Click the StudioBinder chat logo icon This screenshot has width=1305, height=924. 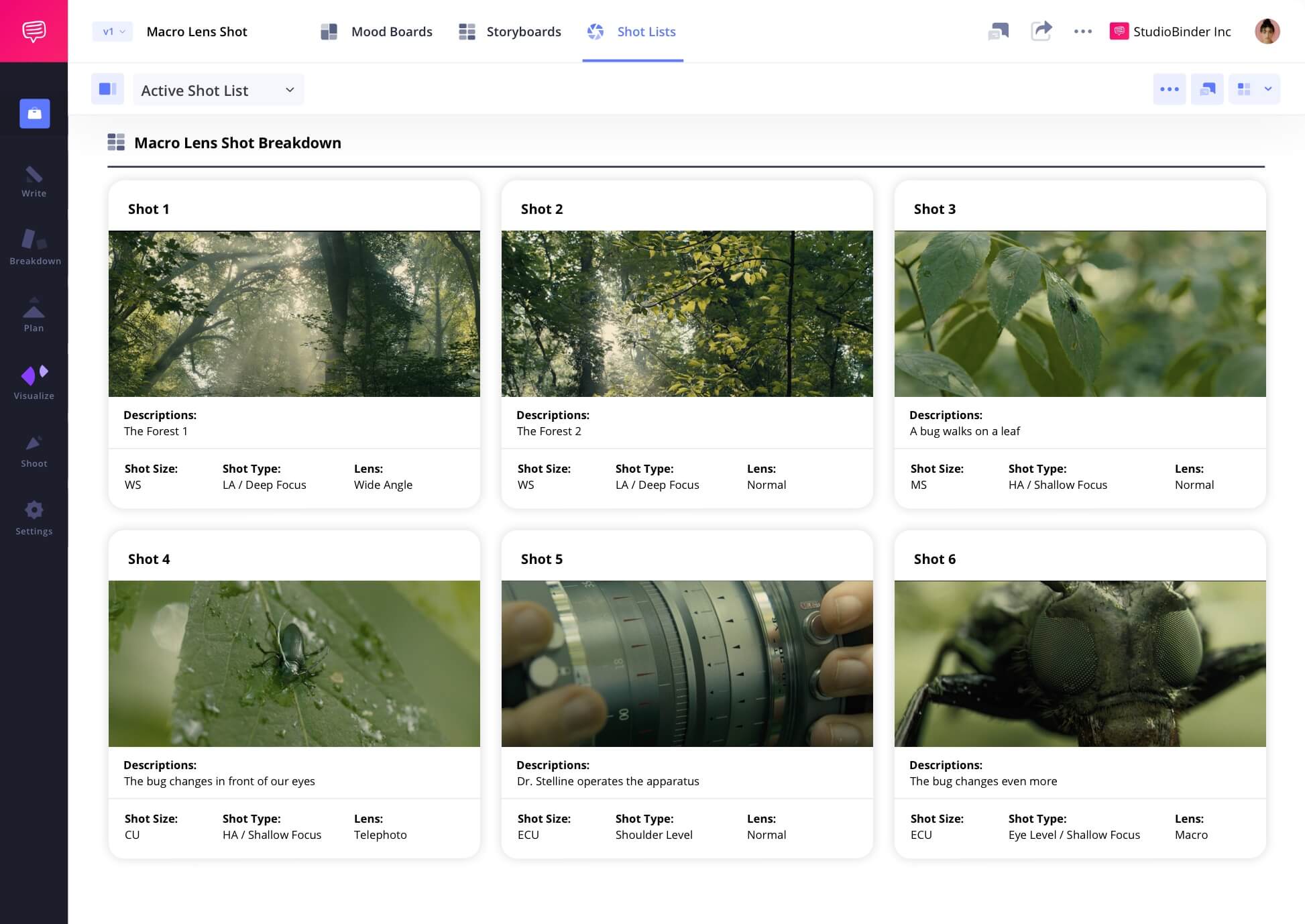coord(34,31)
